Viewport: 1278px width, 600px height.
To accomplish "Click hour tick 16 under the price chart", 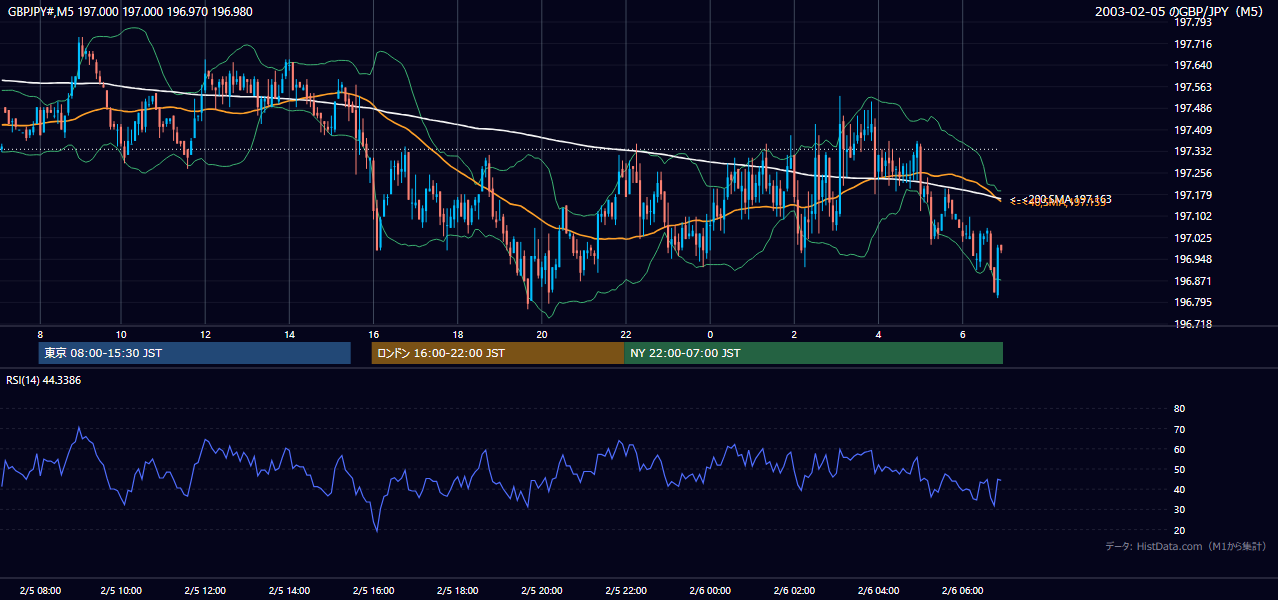I will [x=373, y=334].
